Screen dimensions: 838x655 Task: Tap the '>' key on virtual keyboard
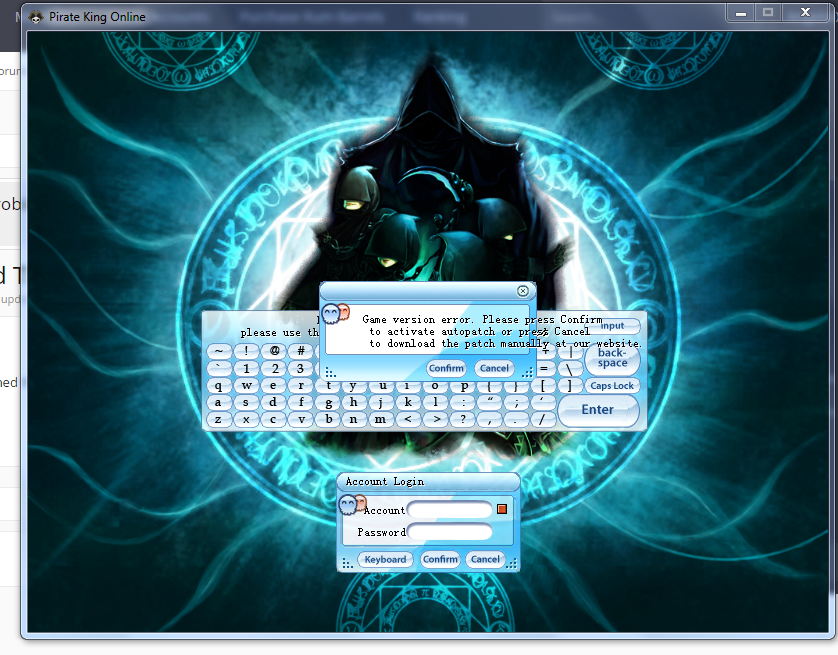pyautogui.click(x=436, y=419)
